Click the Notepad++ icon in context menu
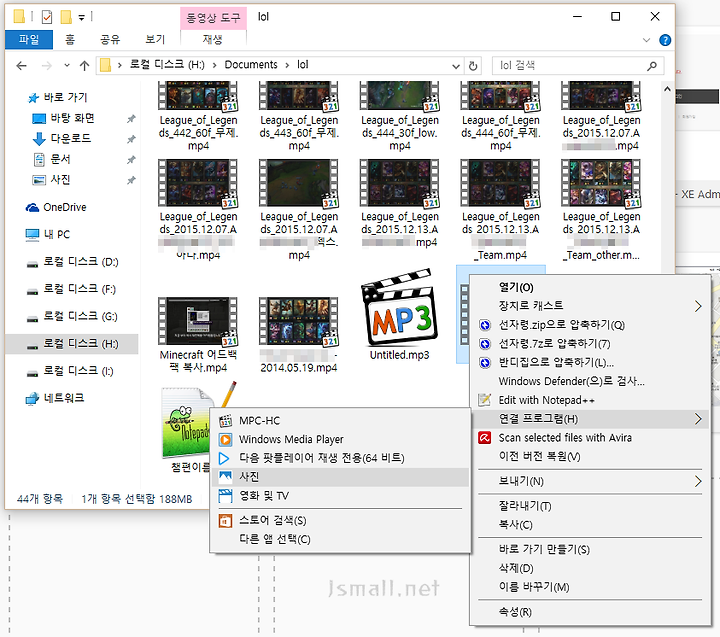 tap(484, 400)
